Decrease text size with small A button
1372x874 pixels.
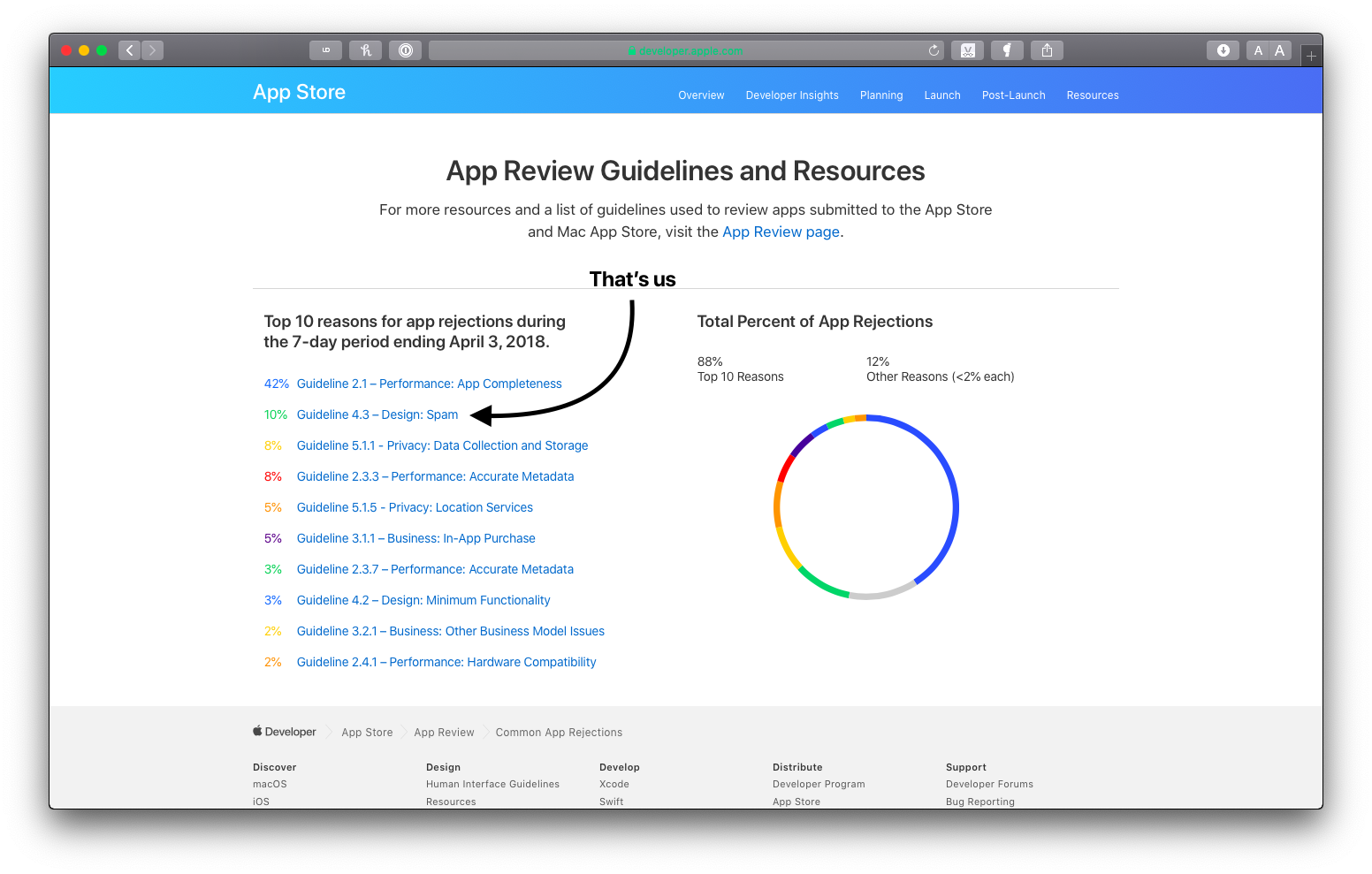(x=1258, y=50)
